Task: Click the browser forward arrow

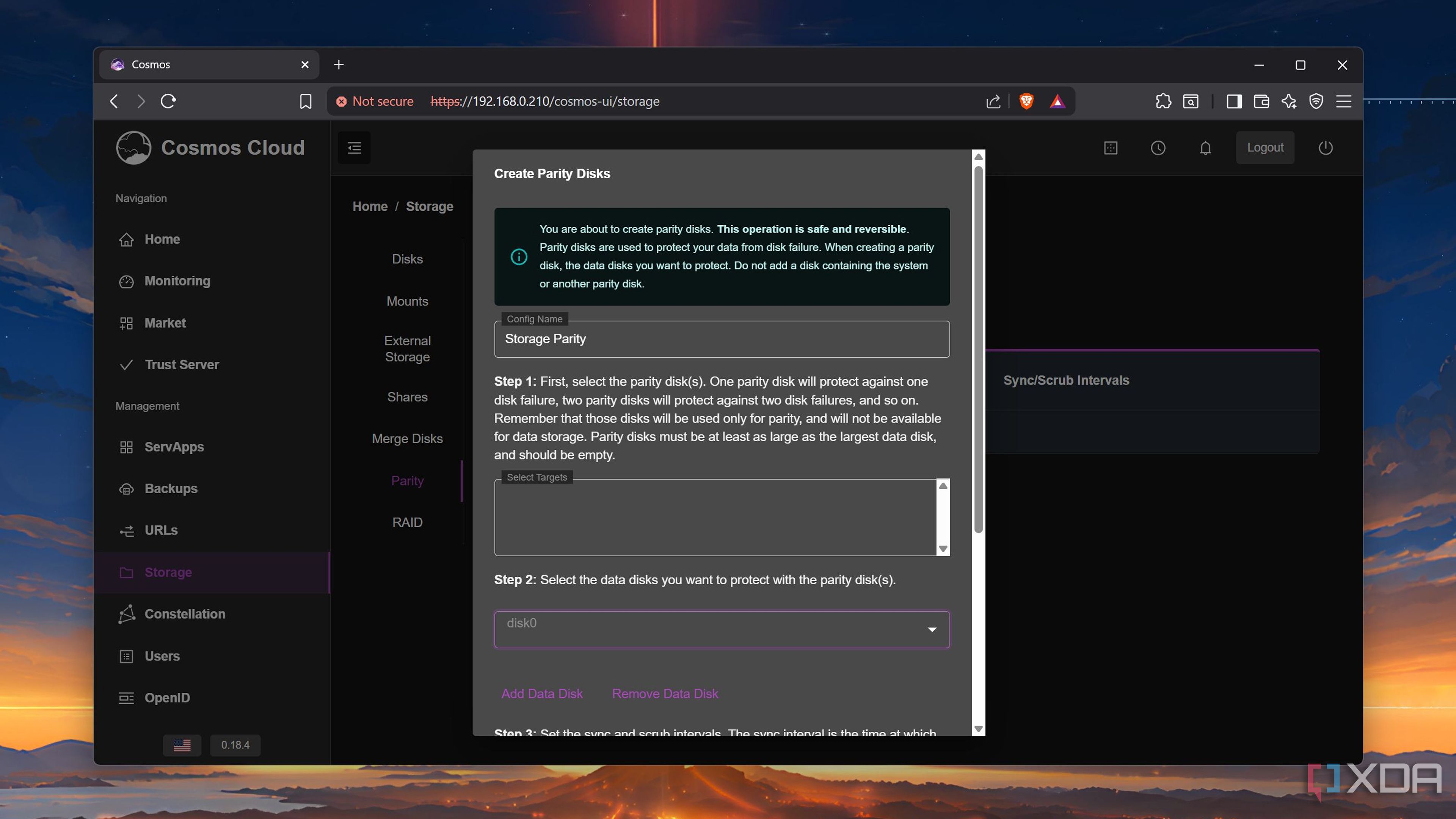Action: [x=141, y=101]
